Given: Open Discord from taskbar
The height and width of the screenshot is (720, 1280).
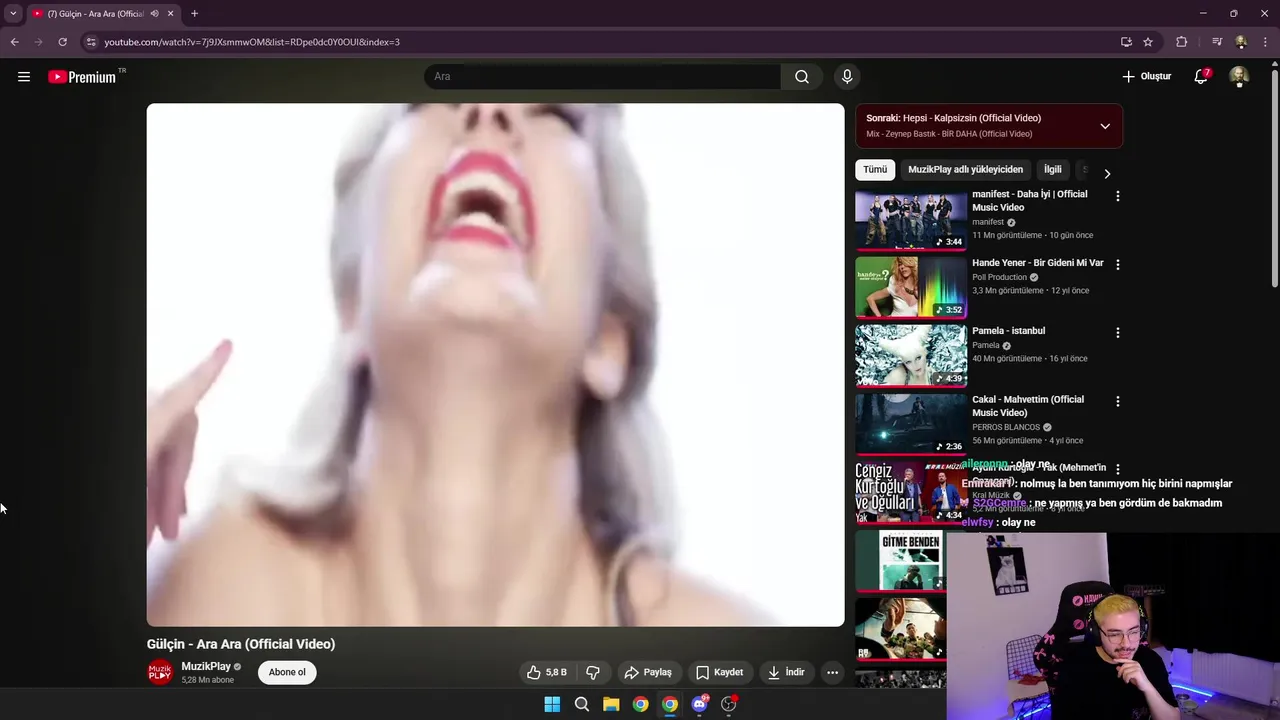Looking at the screenshot, I should click(700, 704).
